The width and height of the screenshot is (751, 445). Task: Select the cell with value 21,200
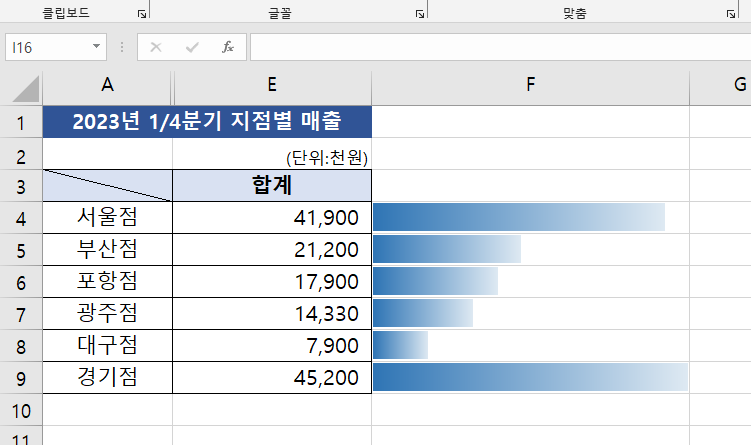pos(272,250)
